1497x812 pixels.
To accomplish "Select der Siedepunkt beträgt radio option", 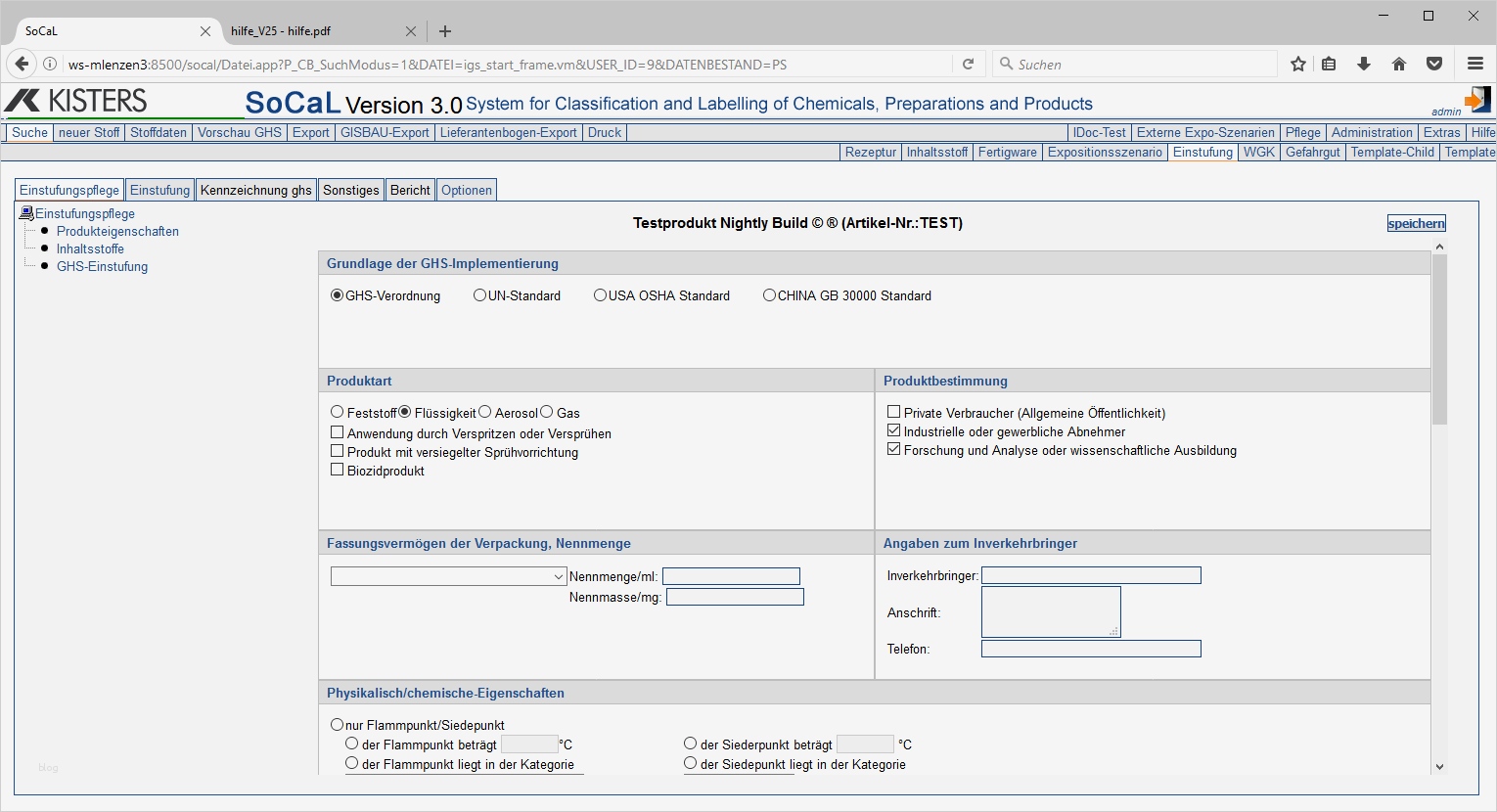I will click(x=691, y=744).
